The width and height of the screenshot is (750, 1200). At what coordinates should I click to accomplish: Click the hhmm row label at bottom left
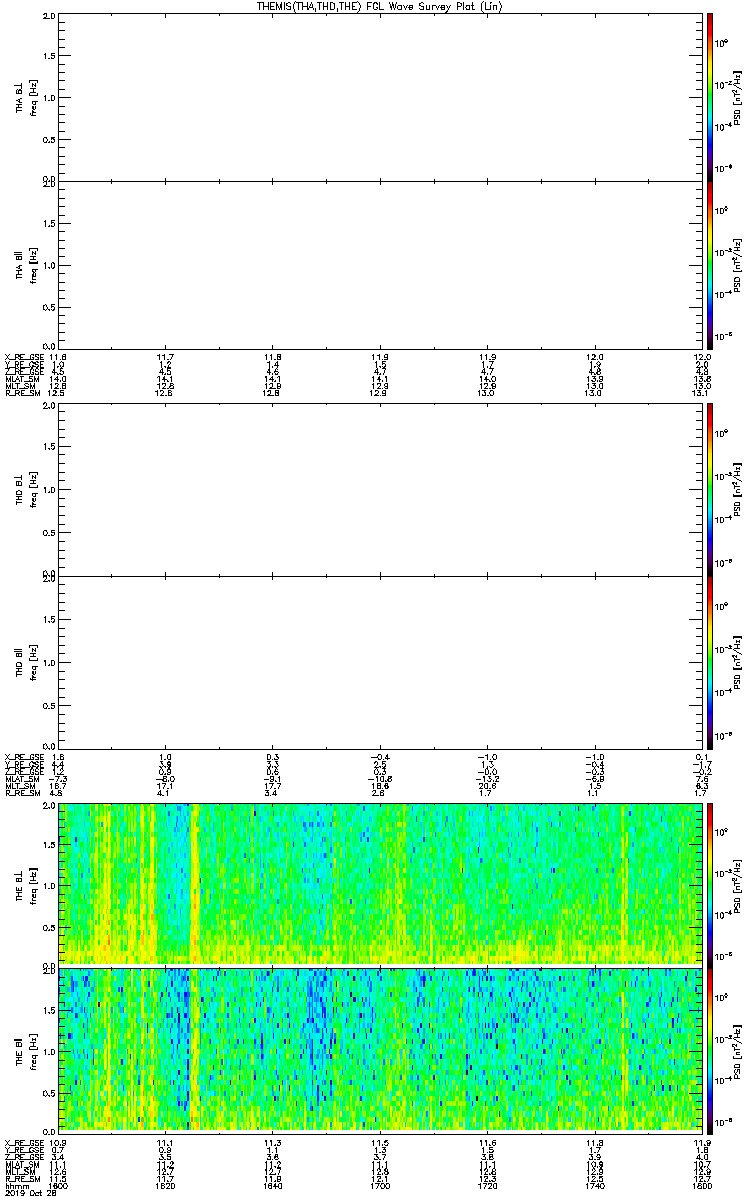(15, 1185)
